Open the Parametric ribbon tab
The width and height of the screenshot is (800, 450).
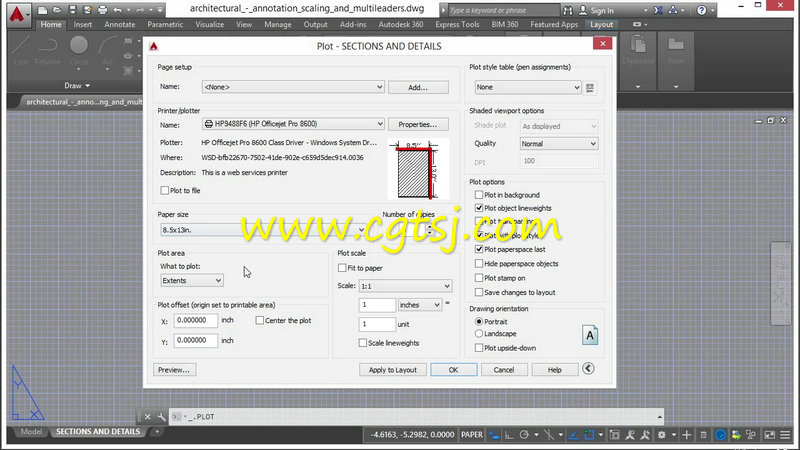(x=165, y=24)
